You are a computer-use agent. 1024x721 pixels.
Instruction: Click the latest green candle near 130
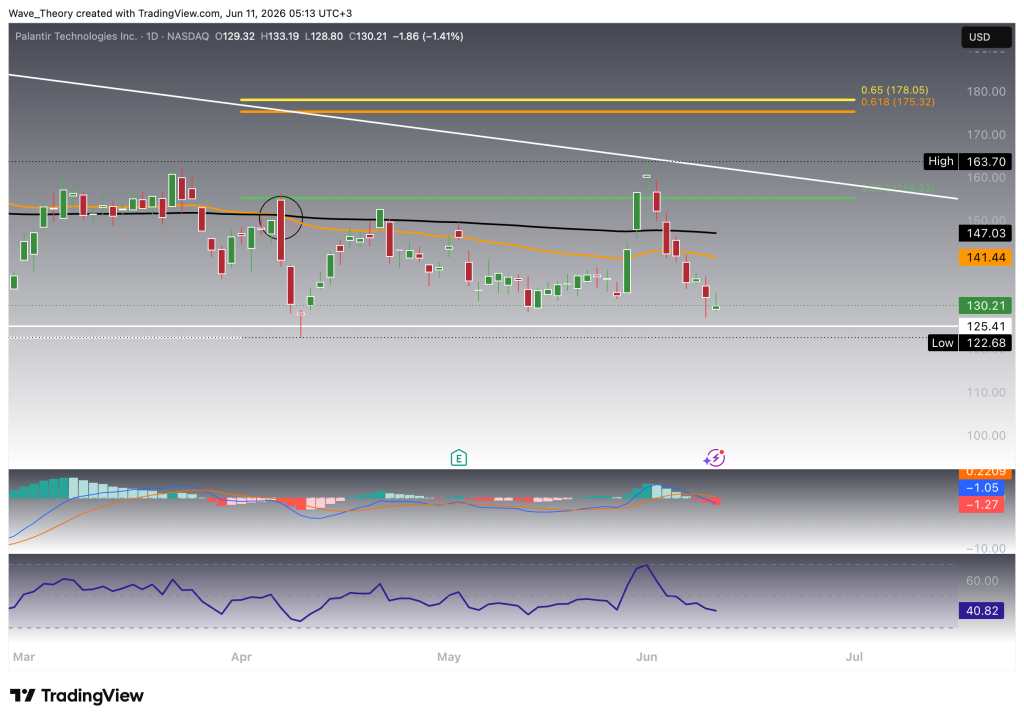716,307
